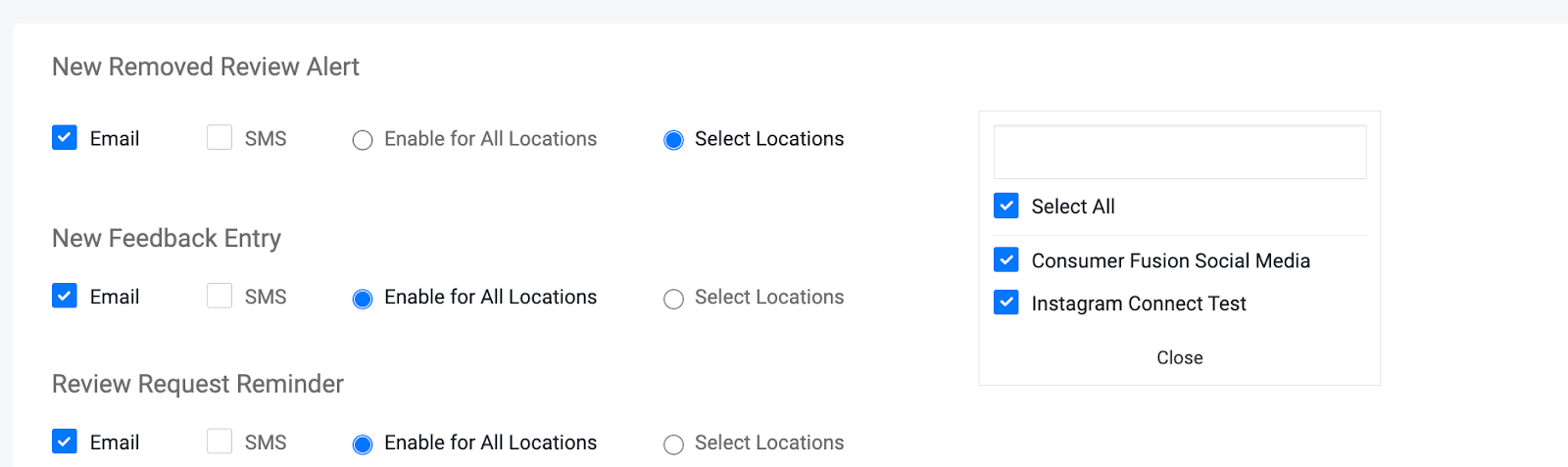Enable SMS for Review Request Reminder
This screenshot has height=467, width=1568.
click(x=220, y=442)
